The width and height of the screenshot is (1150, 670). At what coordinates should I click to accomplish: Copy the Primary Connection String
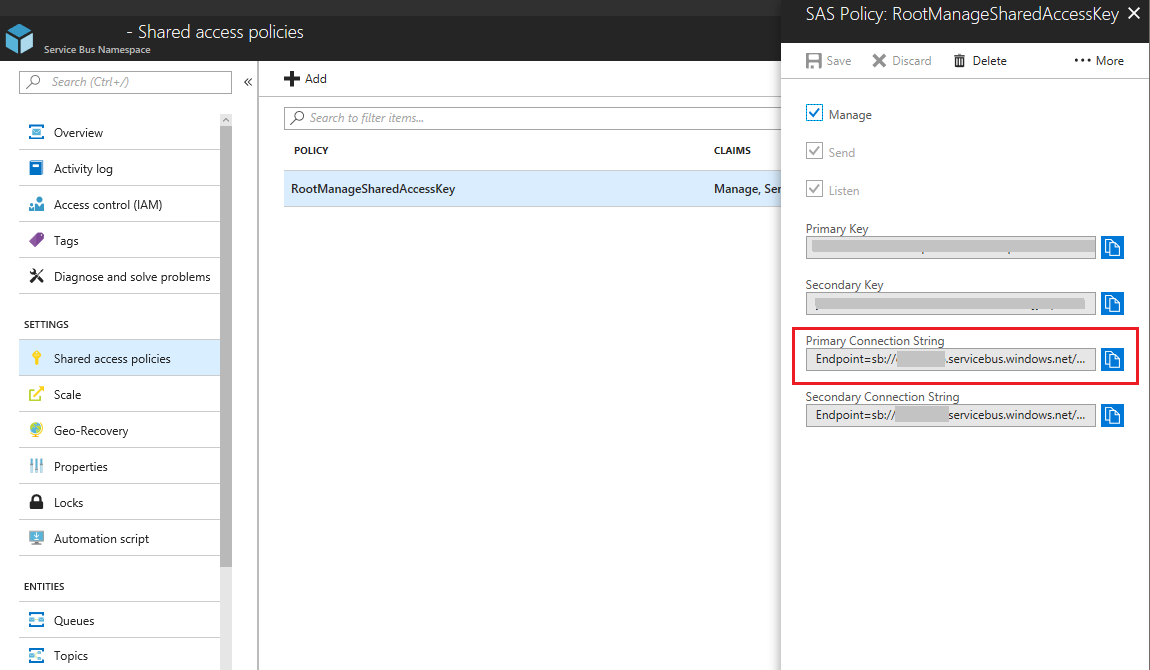(x=1112, y=359)
